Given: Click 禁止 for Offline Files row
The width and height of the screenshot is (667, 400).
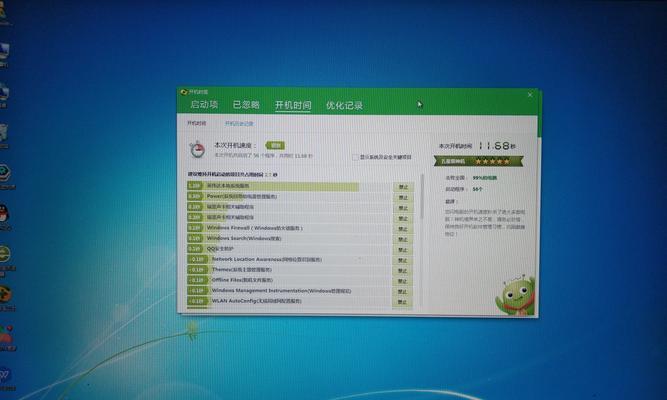Looking at the screenshot, I should [x=402, y=281].
